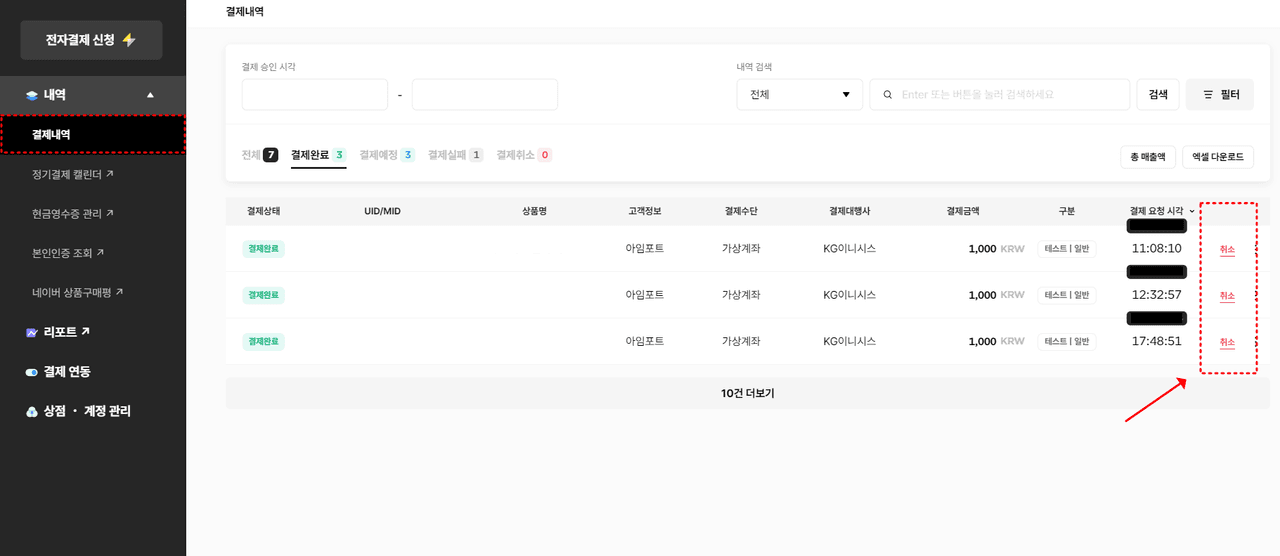
Task: Open 네이버 상품구매평 external link
Action: coord(77,292)
